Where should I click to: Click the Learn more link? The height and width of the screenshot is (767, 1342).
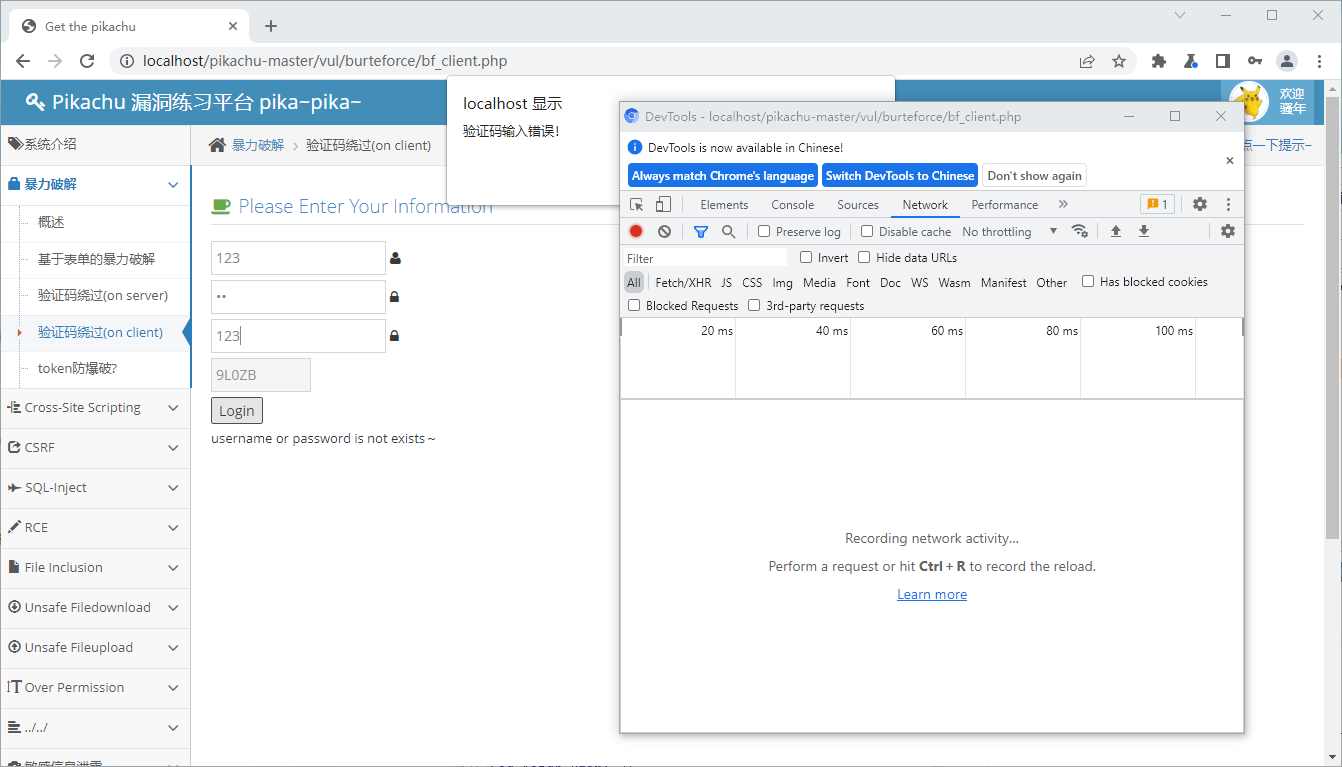pyautogui.click(x=932, y=594)
